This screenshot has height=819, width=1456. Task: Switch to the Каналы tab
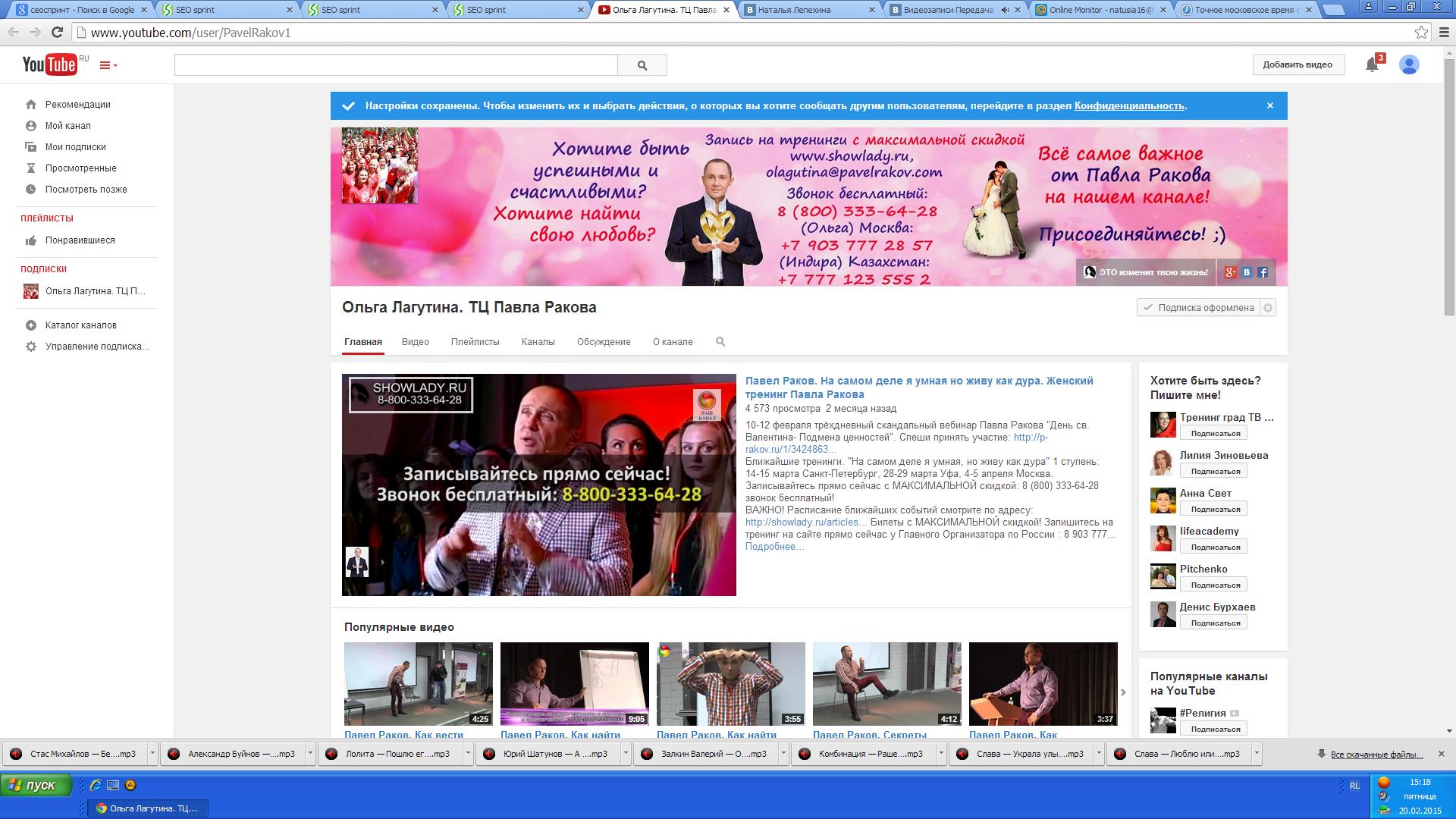538,342
